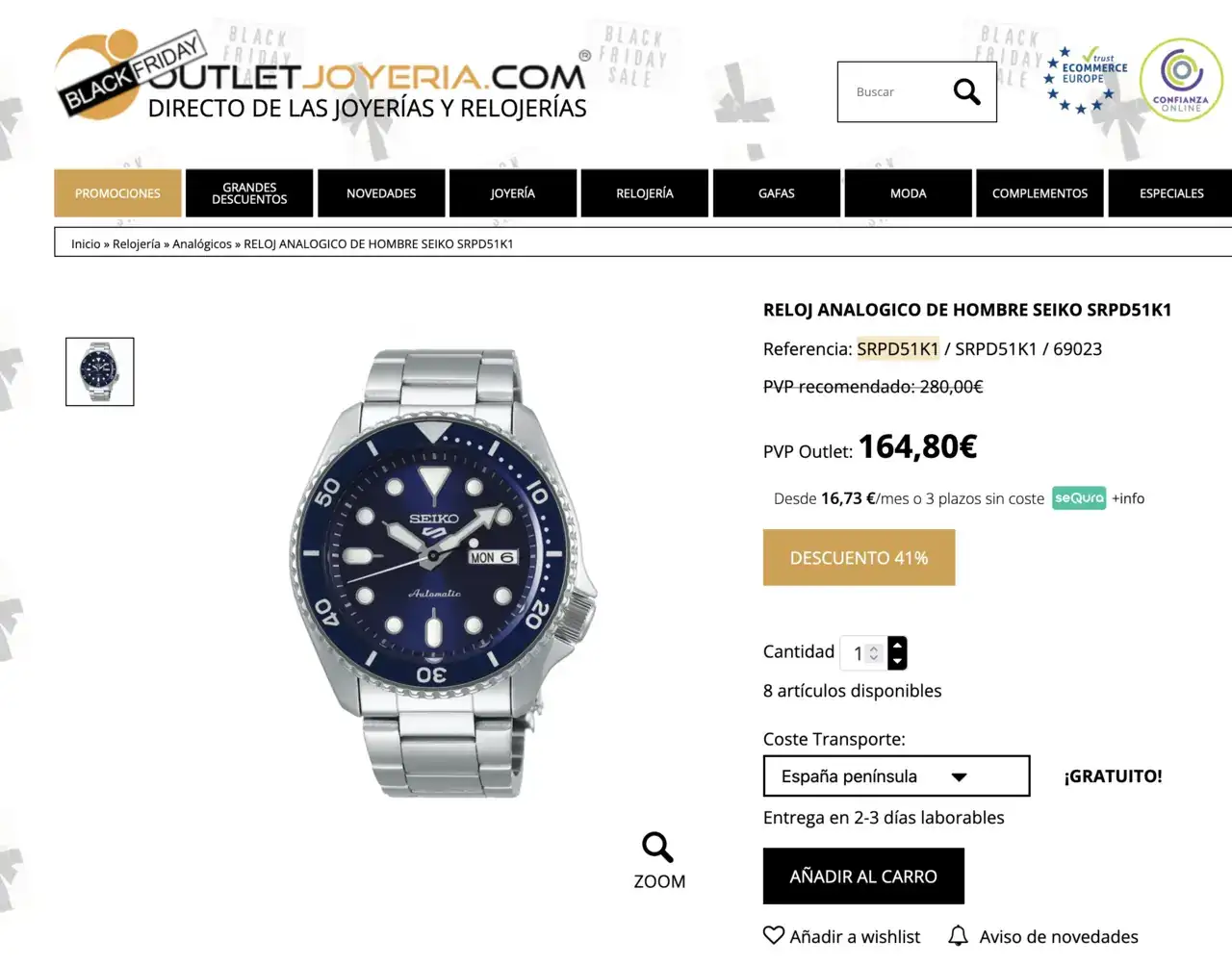Add the watch to cart
The image size is (1232, 965).
pyautogui.click(x=863, y=876)
